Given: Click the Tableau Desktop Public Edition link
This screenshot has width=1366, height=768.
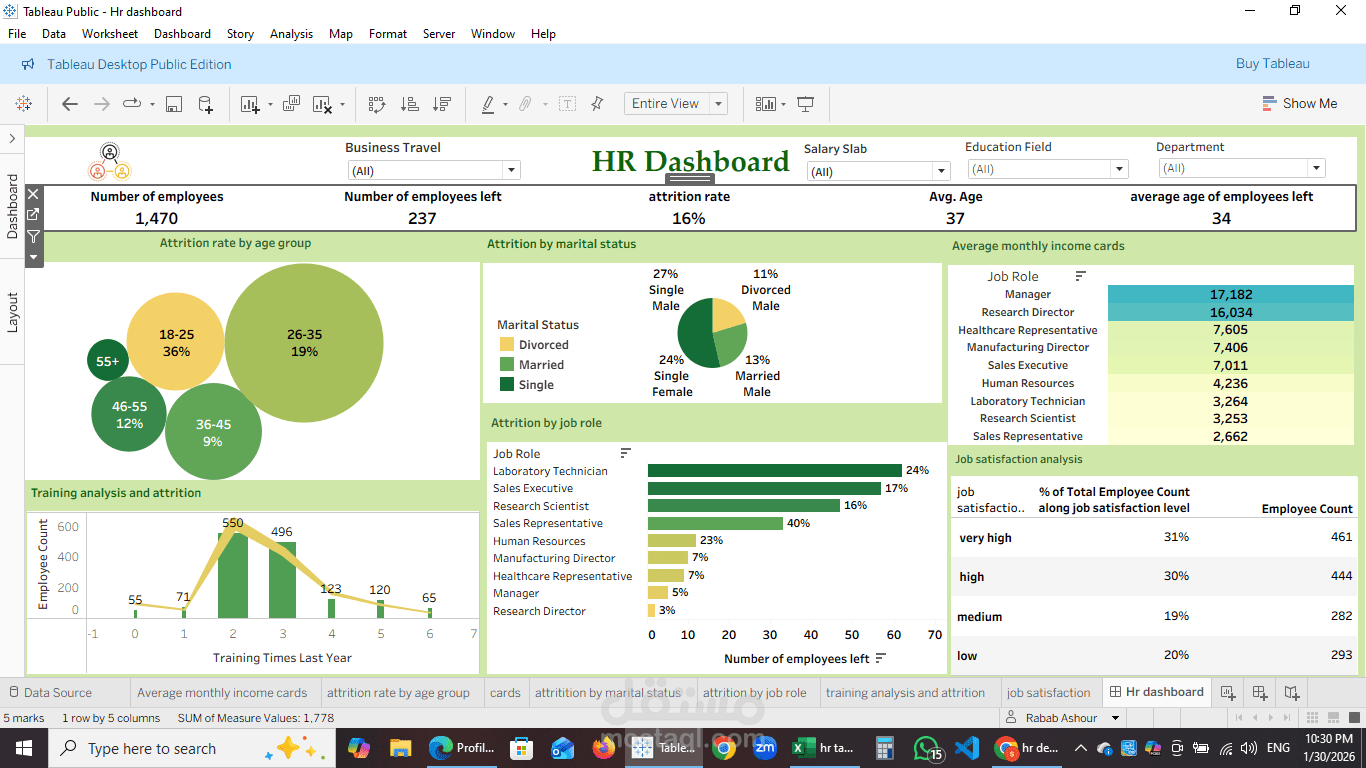Looking at the screenshot, I should click(x=139, y=64).
